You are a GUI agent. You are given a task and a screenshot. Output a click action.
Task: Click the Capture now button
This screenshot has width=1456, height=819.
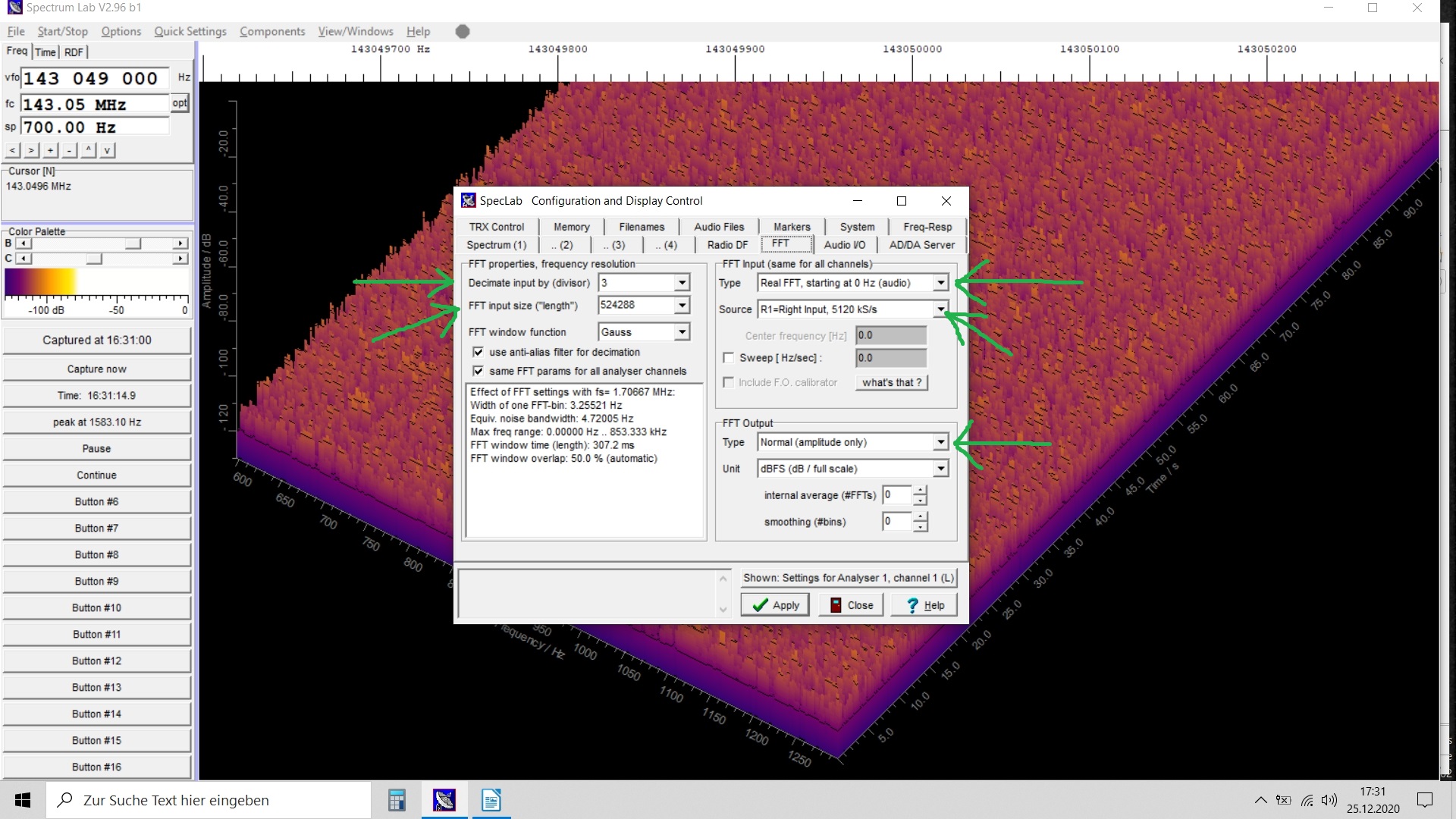97,369
